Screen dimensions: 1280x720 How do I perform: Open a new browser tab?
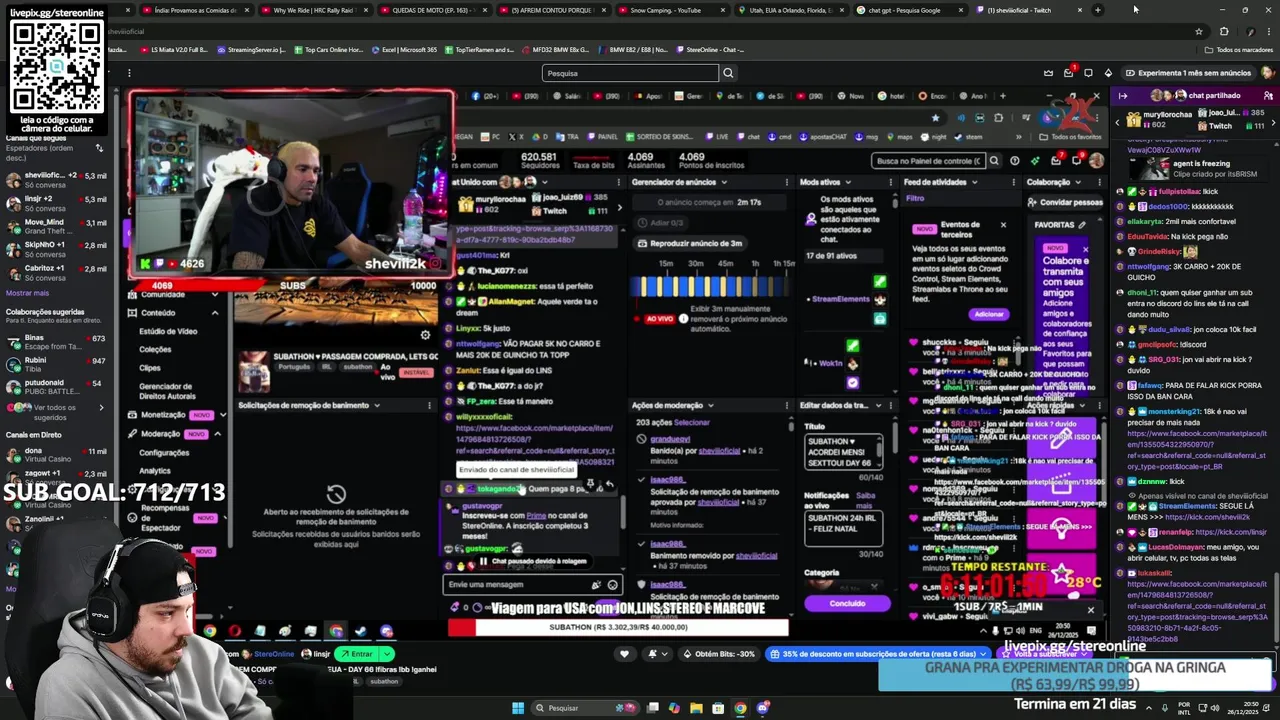click(x=1098, y=10)
